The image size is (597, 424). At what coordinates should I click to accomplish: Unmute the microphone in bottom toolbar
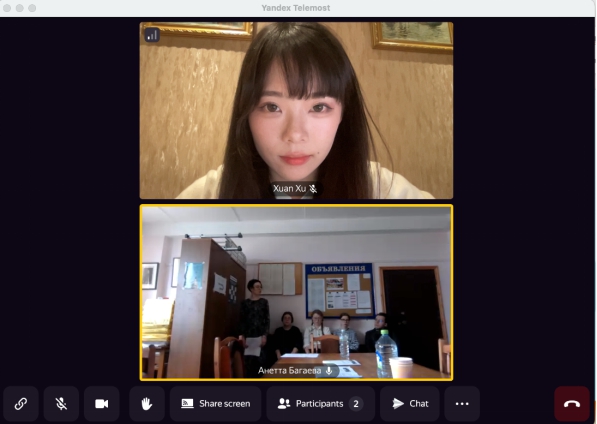point(61,403)
